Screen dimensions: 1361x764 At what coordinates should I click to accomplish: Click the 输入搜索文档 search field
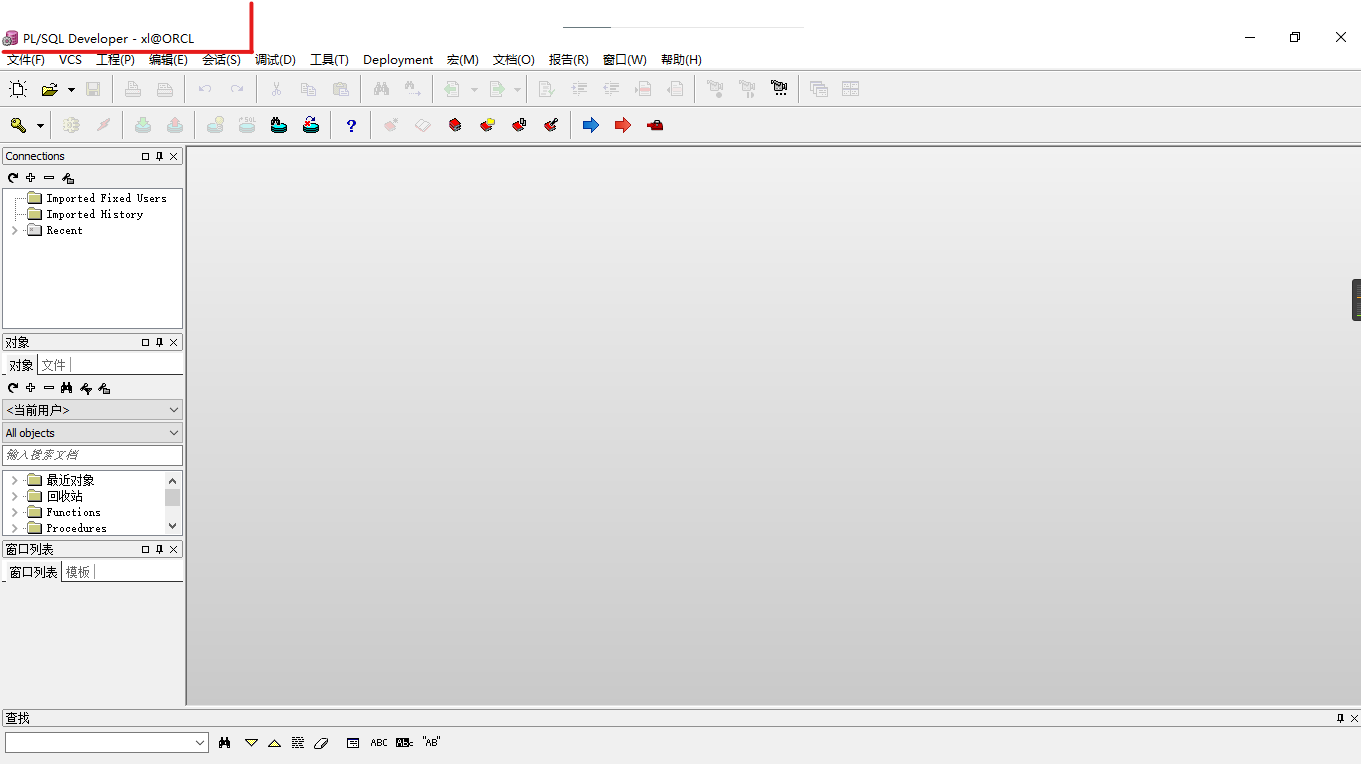92,455
